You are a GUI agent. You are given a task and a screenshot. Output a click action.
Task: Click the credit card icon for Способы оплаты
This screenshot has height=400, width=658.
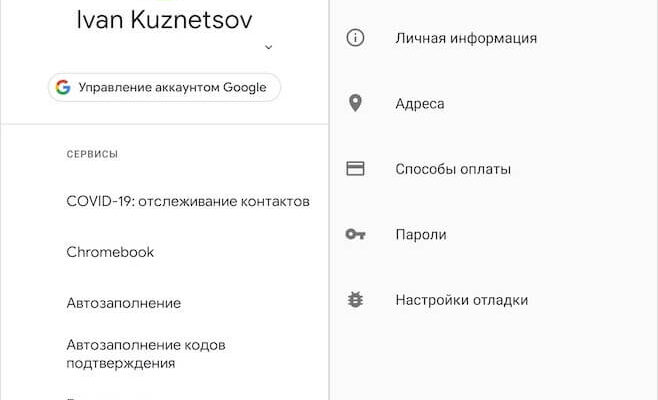pos(355,169)
